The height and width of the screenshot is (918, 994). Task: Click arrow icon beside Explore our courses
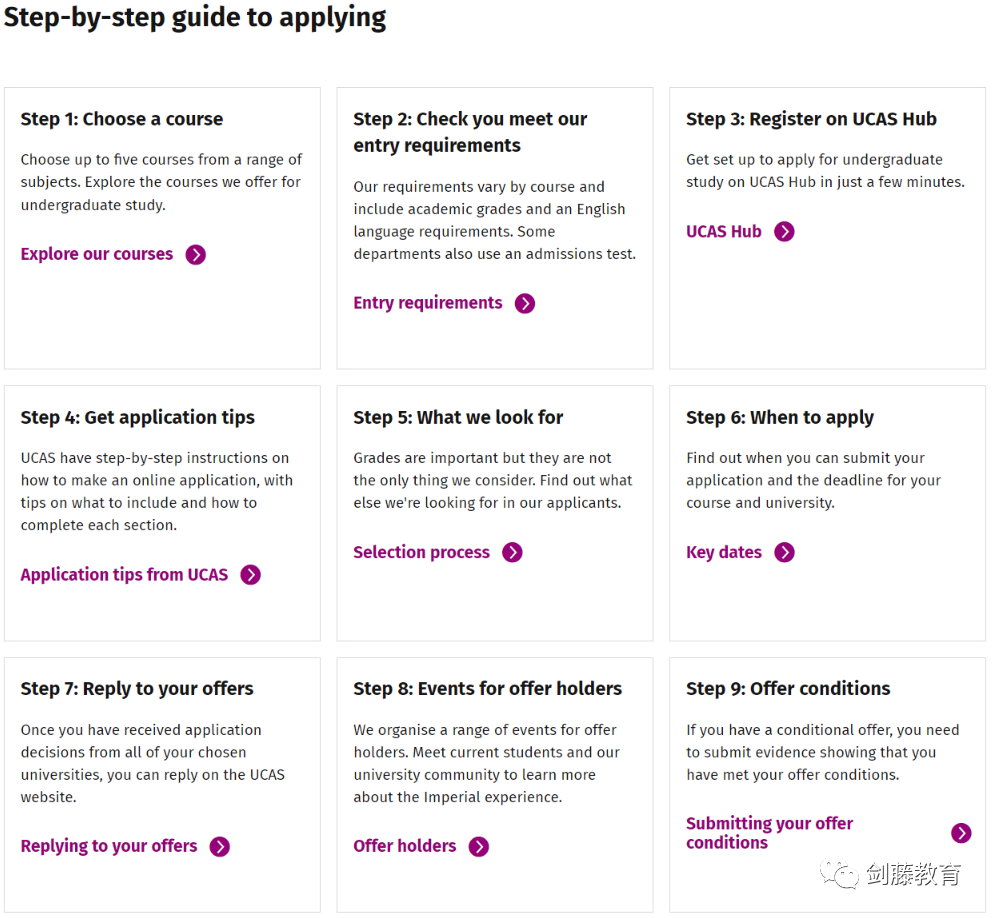click(195, 255)
